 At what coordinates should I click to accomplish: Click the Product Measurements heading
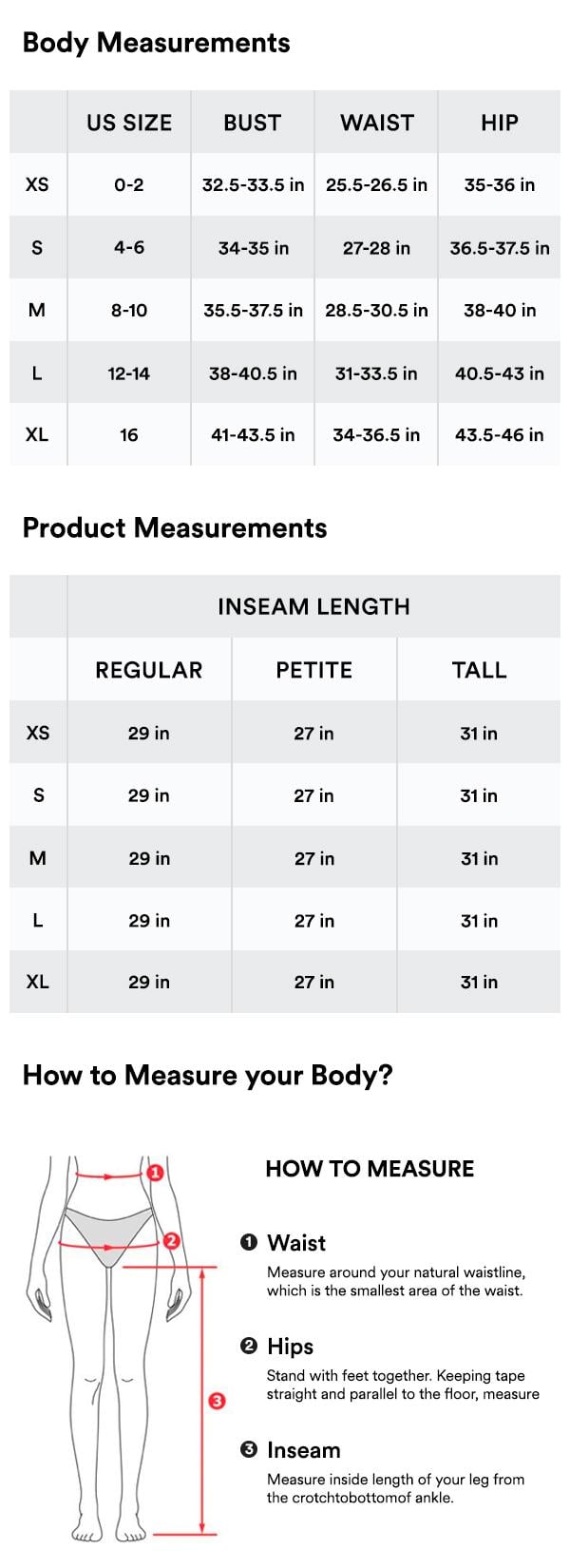174,528
